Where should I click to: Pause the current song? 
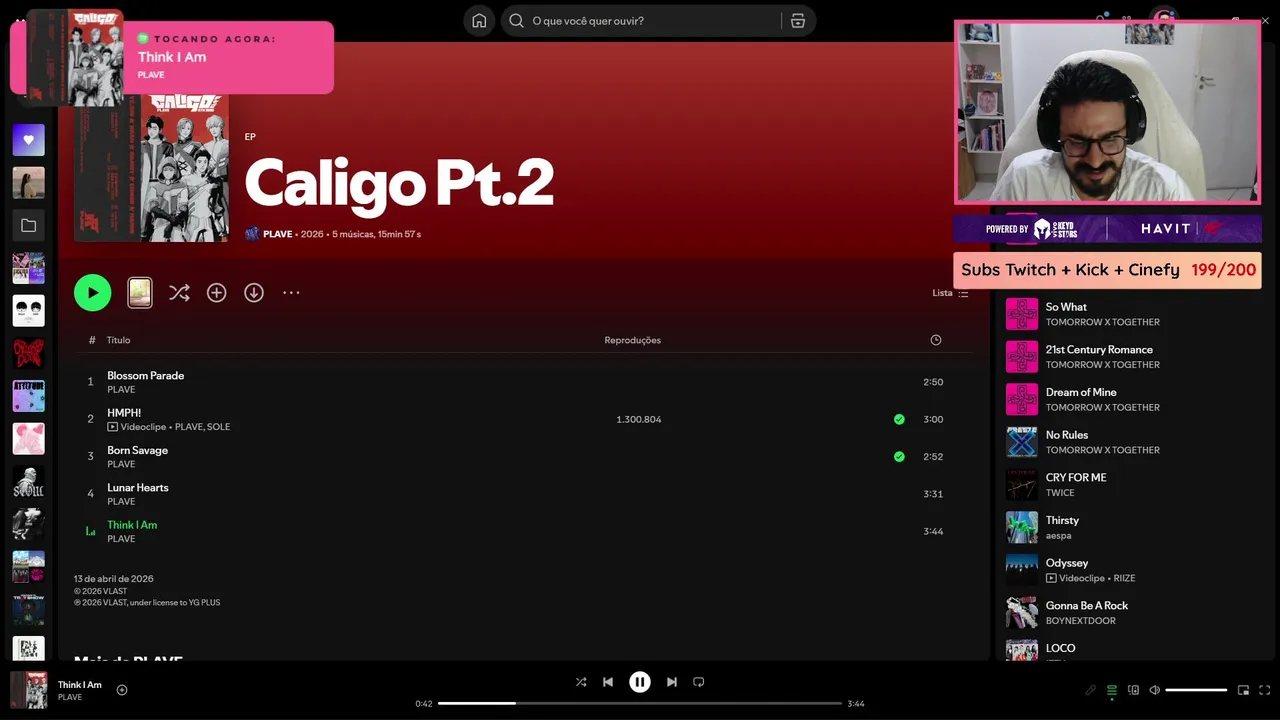pyautogui.click(x=640, y=682)
